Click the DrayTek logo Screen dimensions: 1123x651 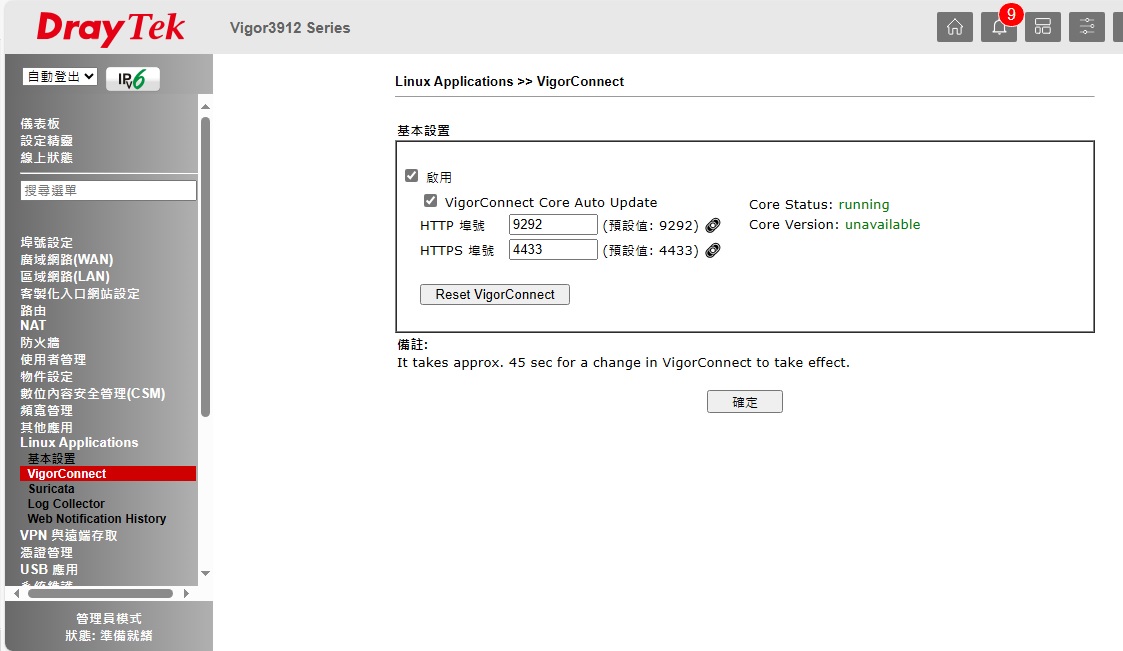click(110, 28)
